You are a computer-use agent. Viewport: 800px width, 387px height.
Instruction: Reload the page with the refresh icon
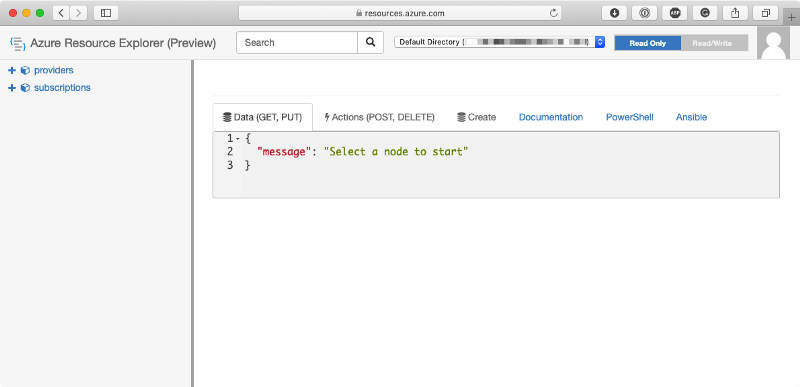tap(554, 13)
